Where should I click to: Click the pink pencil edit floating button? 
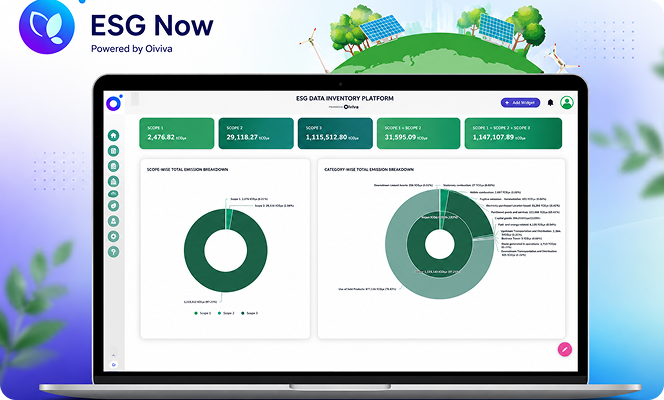[x=564, y=349]
